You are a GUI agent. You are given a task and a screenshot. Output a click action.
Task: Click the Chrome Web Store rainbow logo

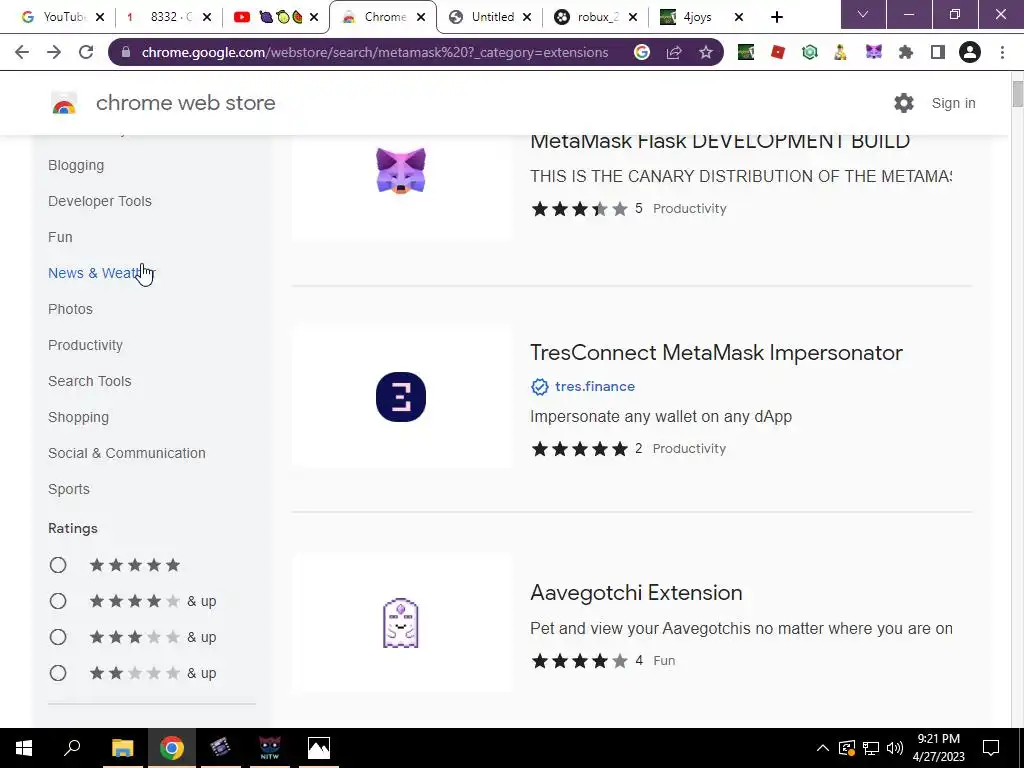[64, 103]
